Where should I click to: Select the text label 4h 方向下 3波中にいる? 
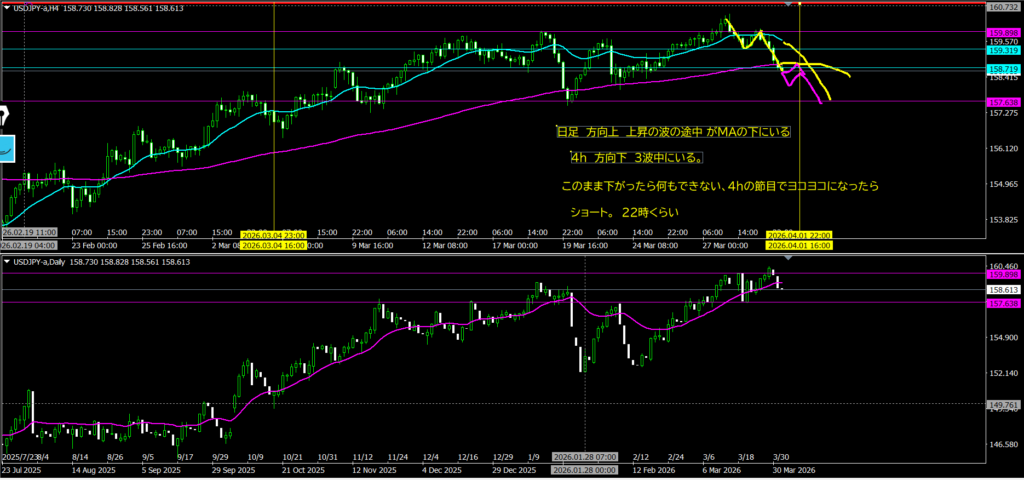[x=635, y=158]
